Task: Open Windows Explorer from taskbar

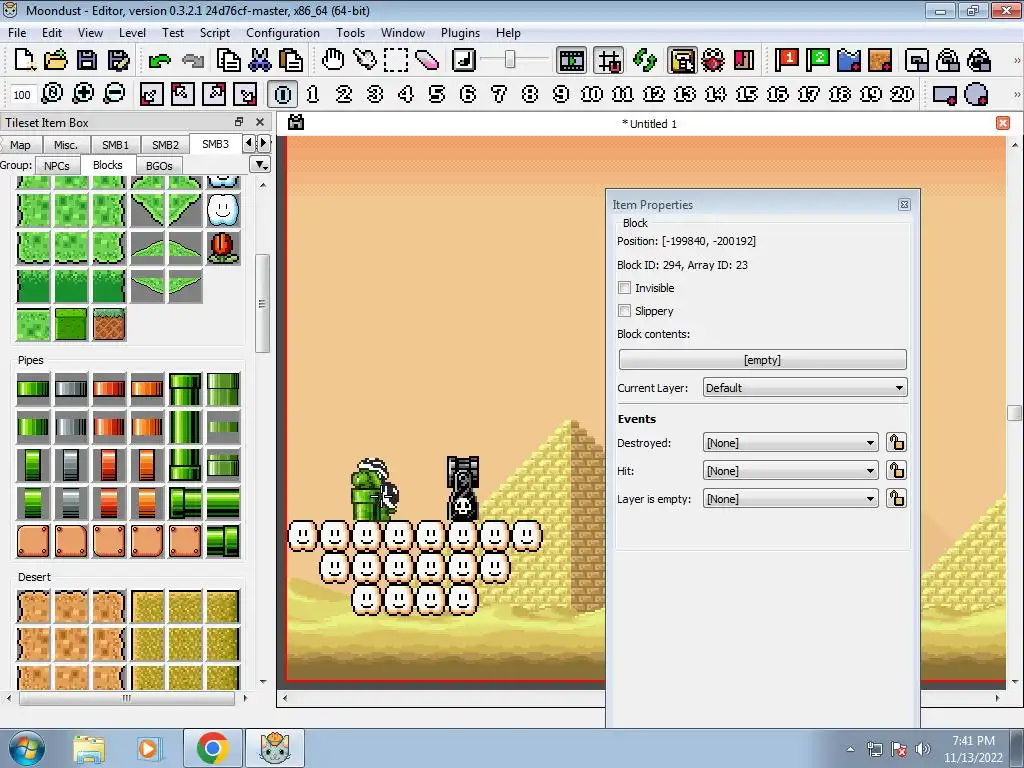Action: click(x=89, y=748)
